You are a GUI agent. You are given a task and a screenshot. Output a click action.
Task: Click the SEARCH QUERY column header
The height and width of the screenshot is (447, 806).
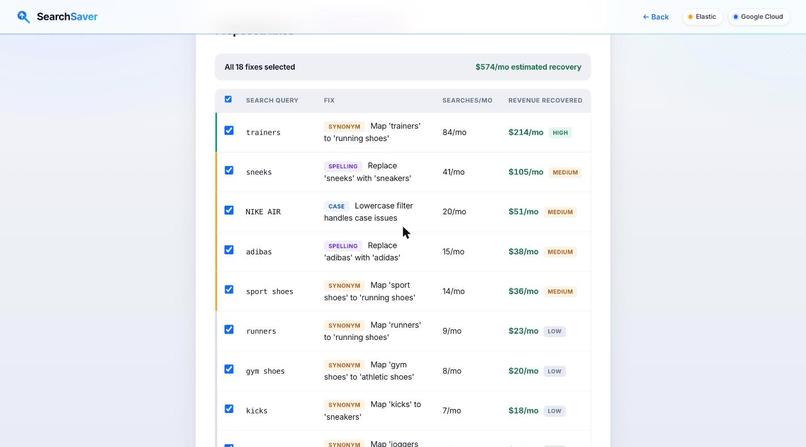[x=272, y=100]
